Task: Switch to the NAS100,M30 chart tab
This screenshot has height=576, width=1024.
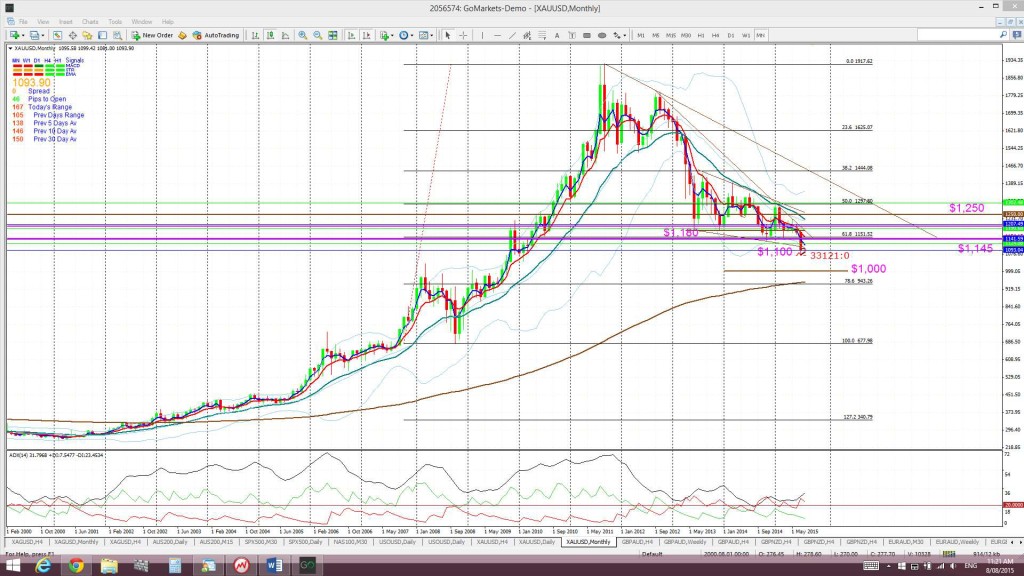Action: [x=351, y=542]
